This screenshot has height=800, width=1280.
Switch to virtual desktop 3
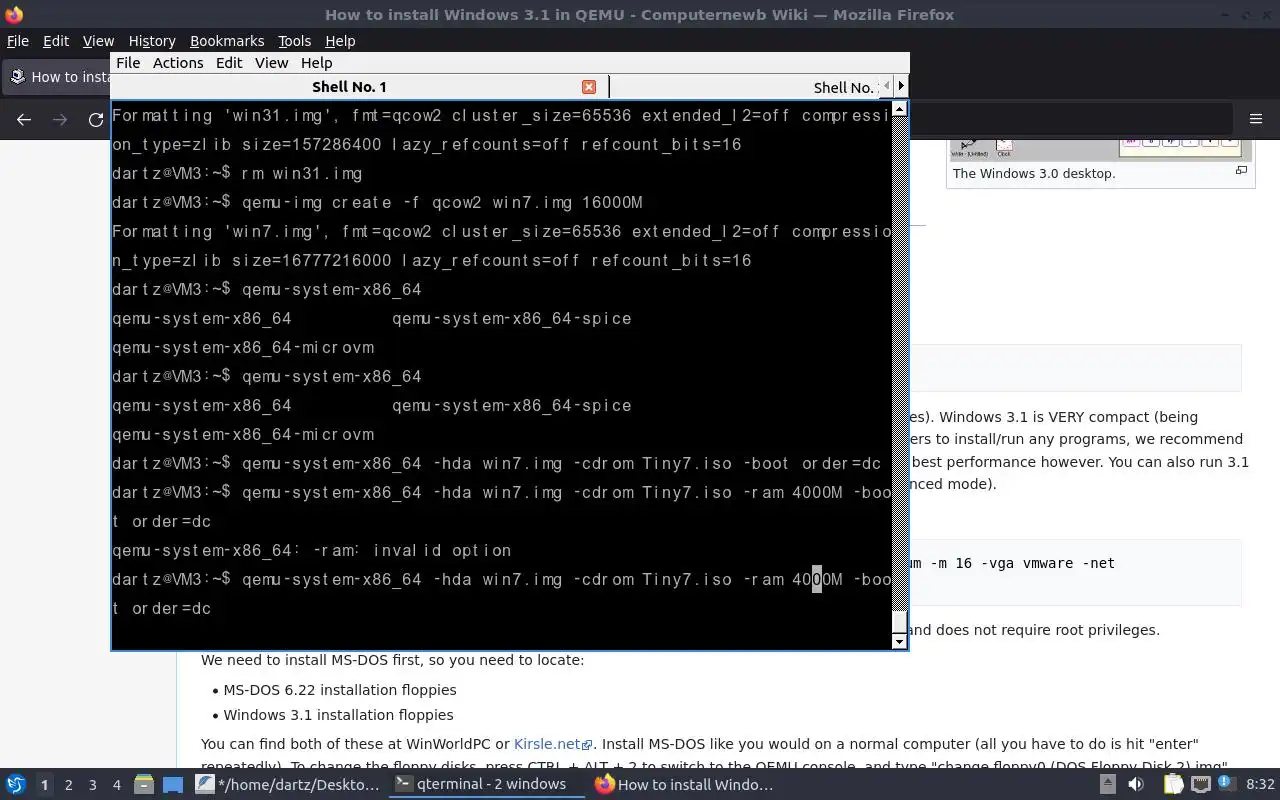click(x=92, y=785)
